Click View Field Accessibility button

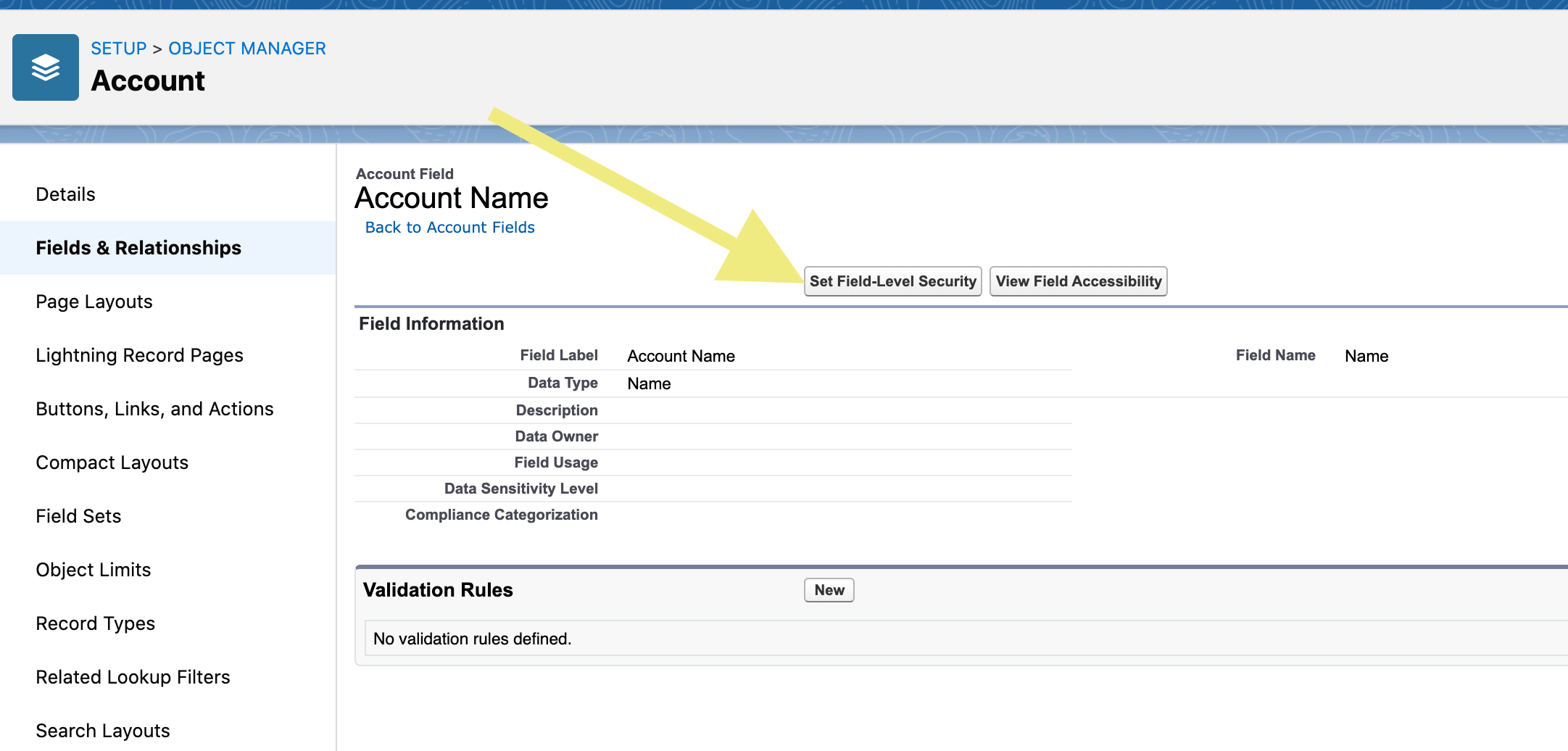1078,281
